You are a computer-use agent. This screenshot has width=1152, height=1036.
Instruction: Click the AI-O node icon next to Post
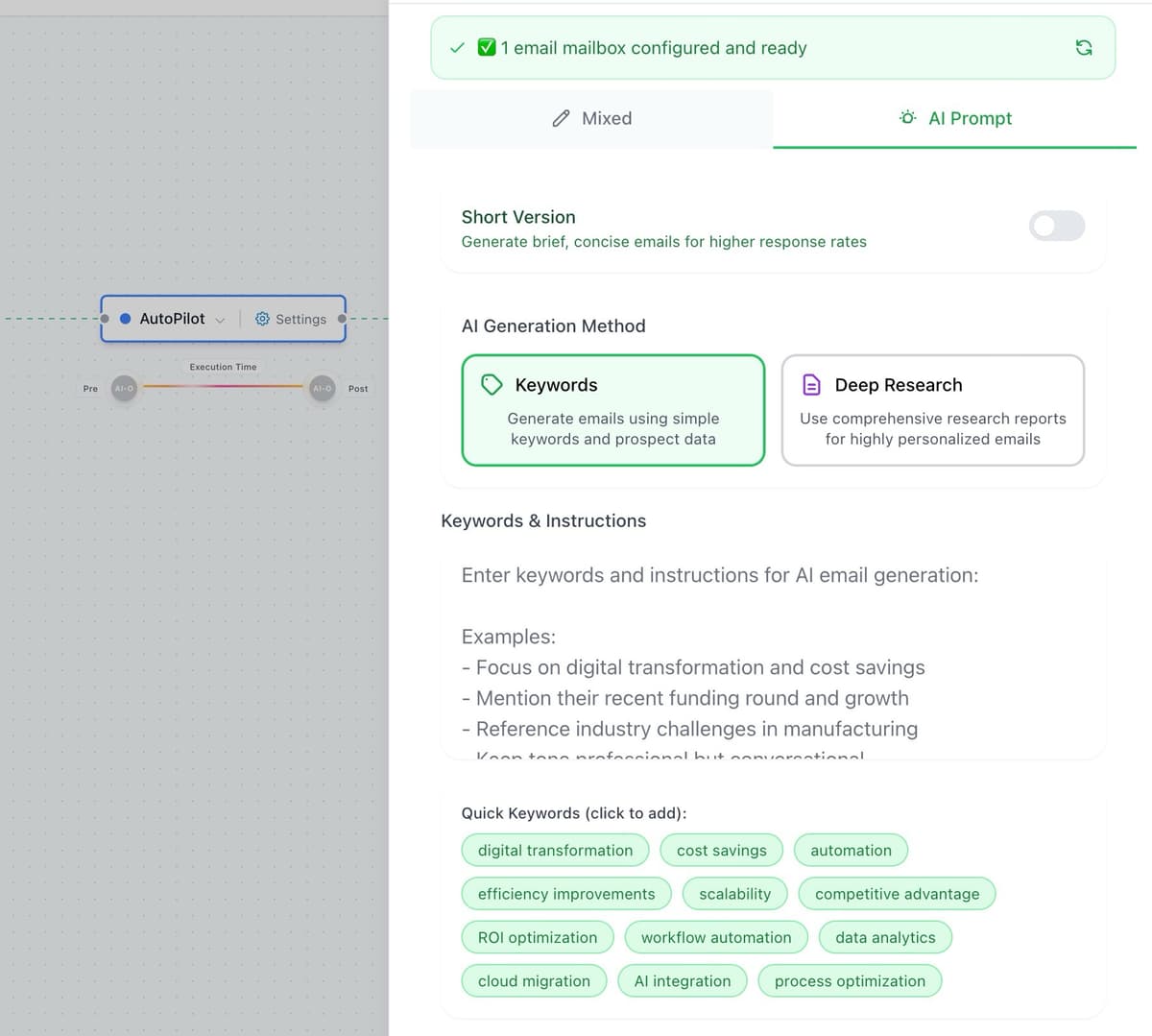pyautogui.click(x=322, y=388)
